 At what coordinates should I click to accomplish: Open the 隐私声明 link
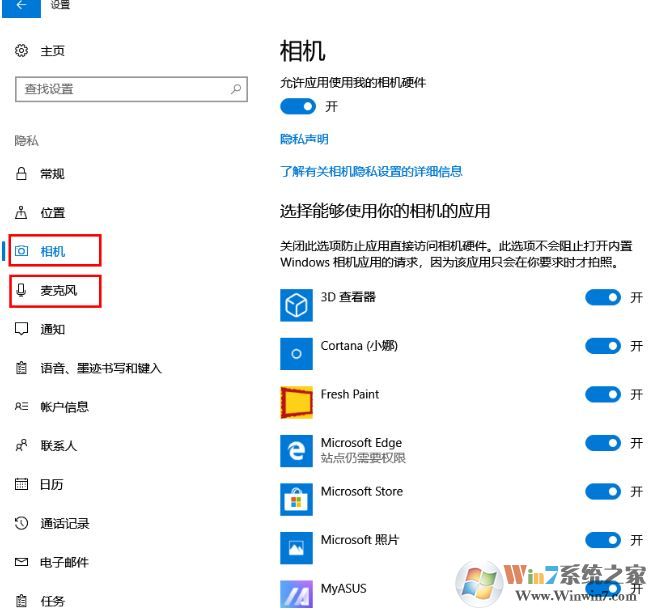(x=304, y=139)
